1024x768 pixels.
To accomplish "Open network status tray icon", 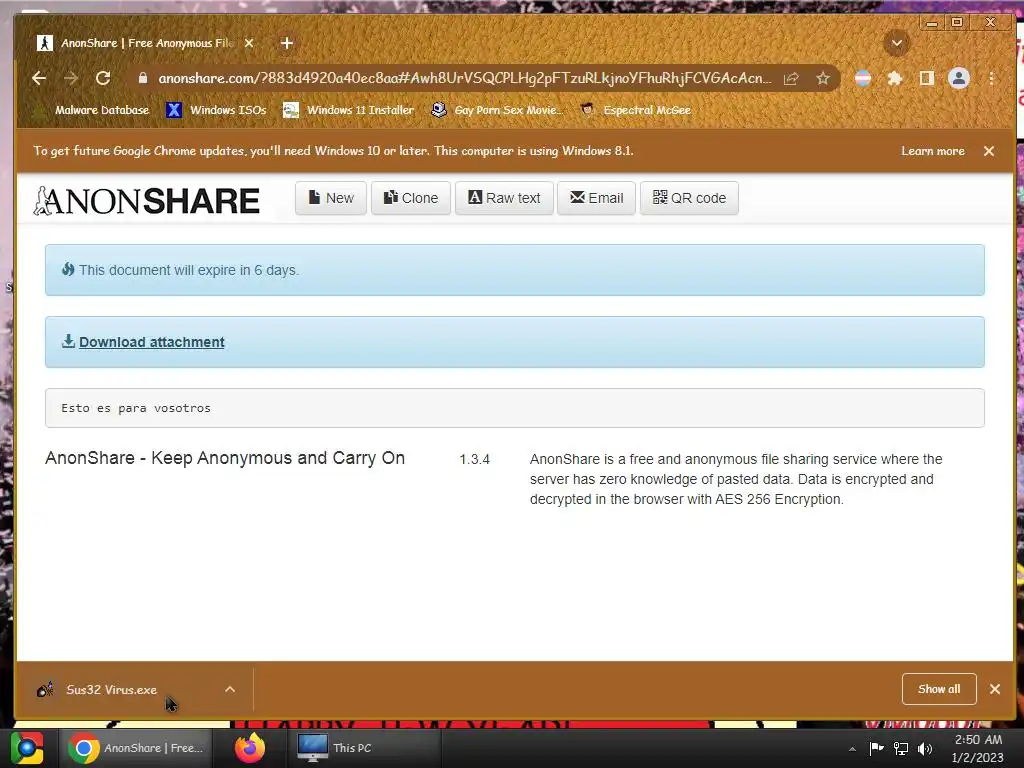I will [x=901, y=748].
